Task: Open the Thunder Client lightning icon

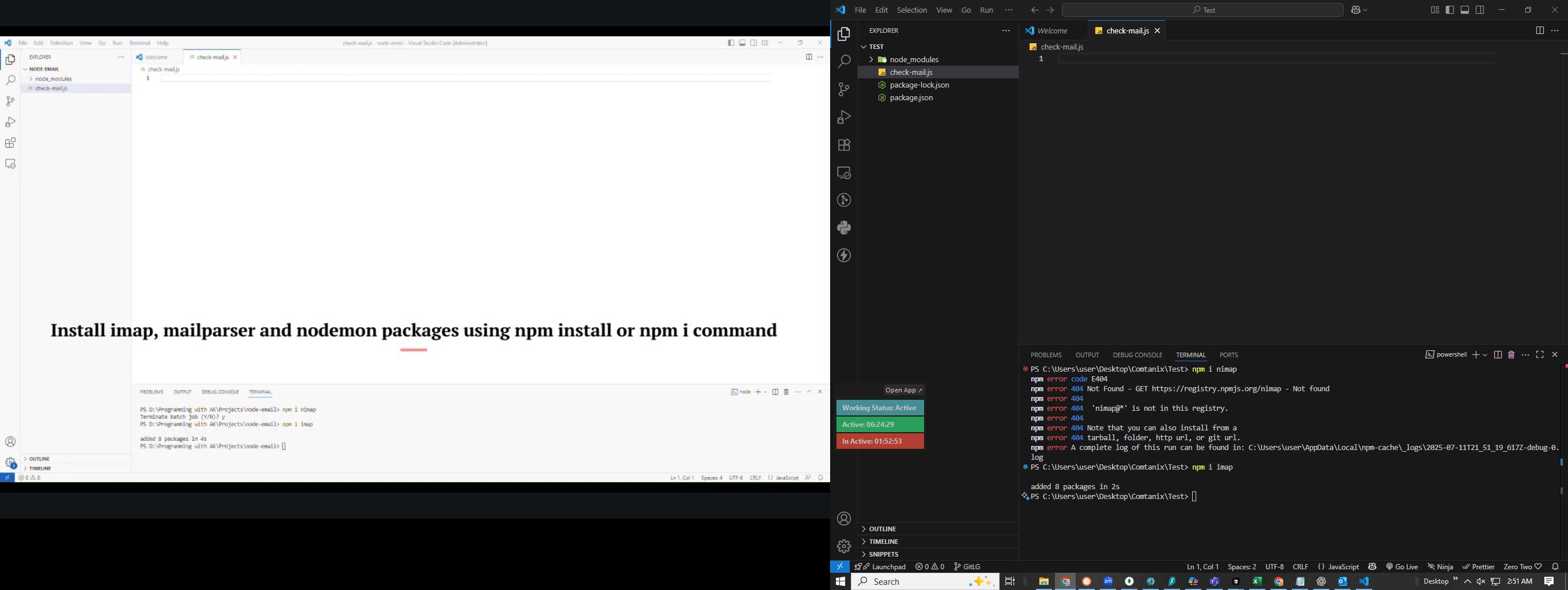Action: (843, 255)
